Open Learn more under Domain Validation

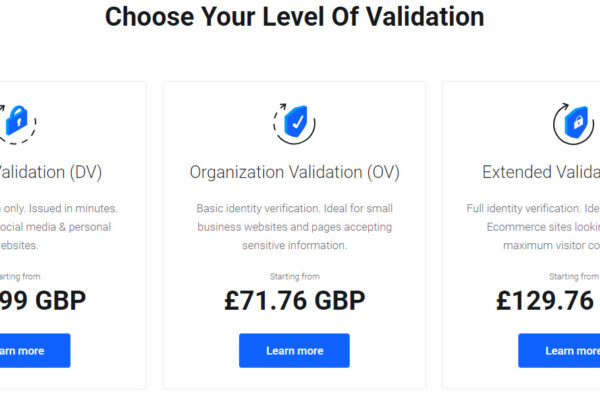(x=35, y=351)
